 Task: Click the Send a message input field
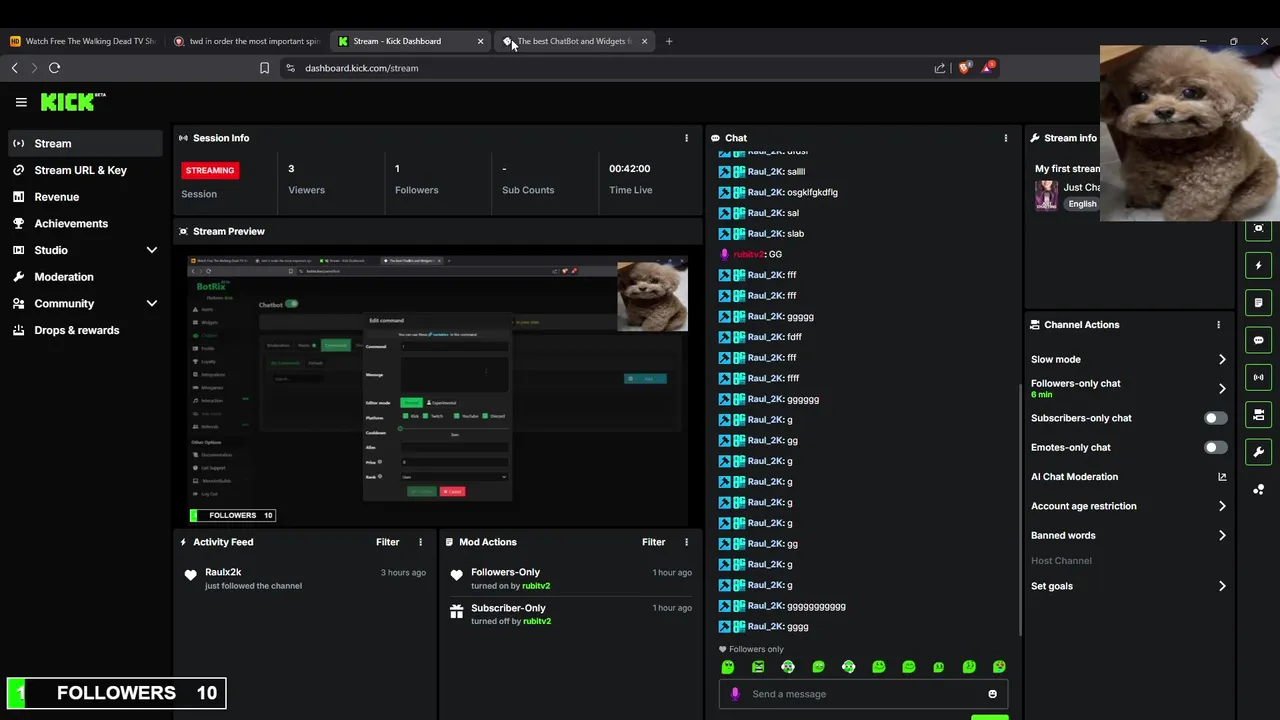tap(863, 694)
